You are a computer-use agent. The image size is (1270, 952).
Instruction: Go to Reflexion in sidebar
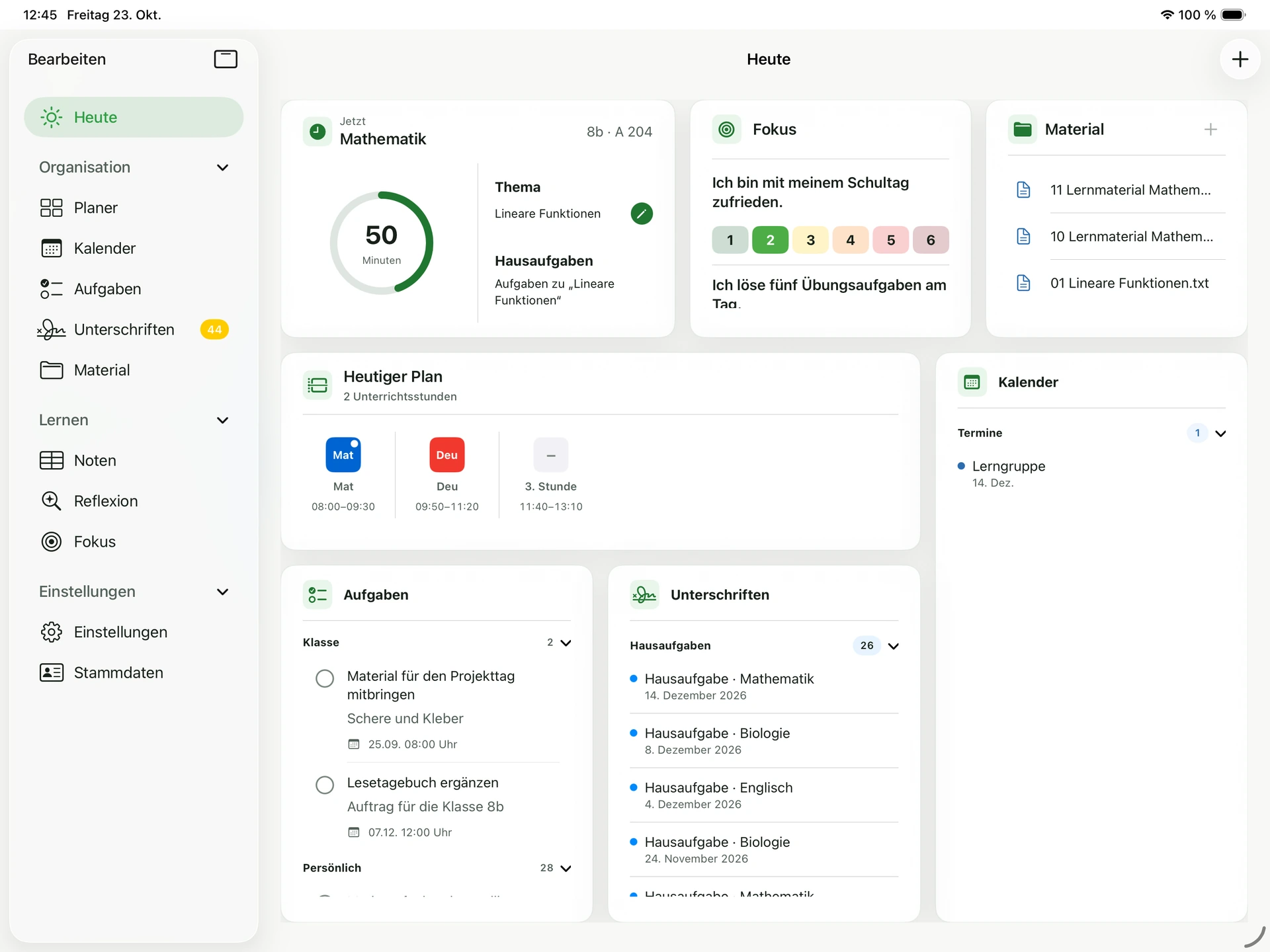134,501
